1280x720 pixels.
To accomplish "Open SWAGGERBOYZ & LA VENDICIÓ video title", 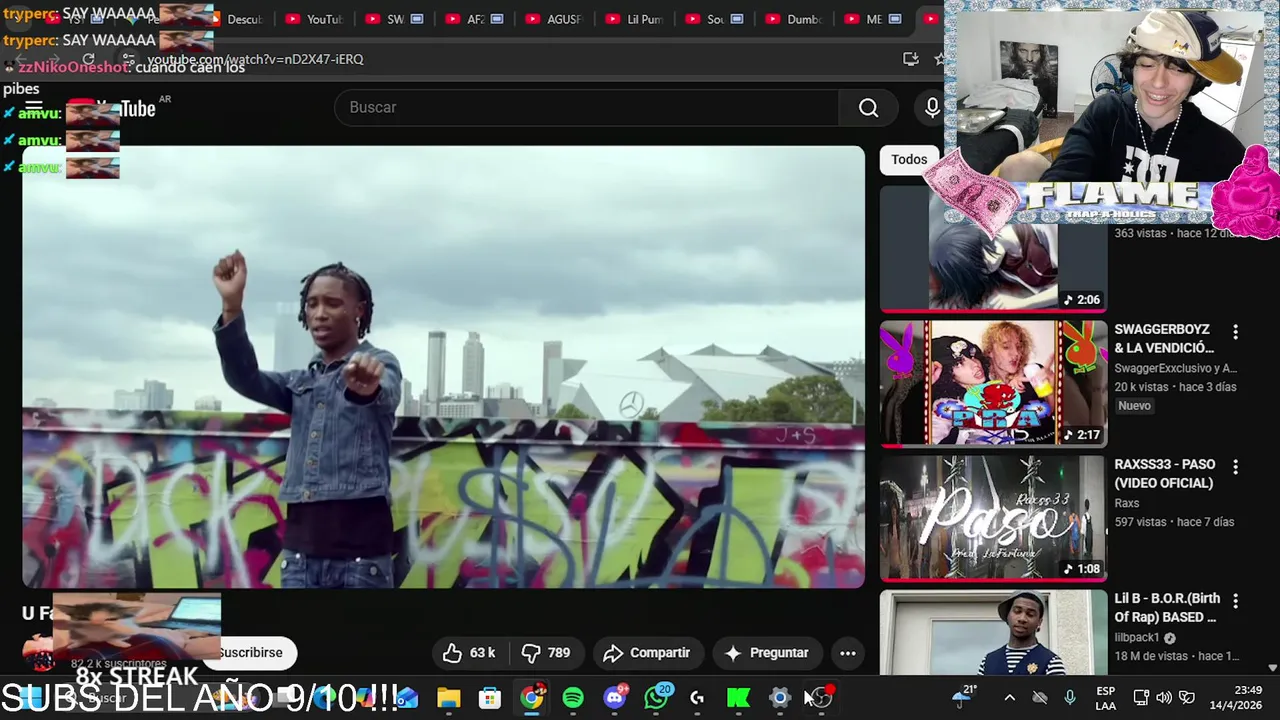I will (x=1164, y=339).
